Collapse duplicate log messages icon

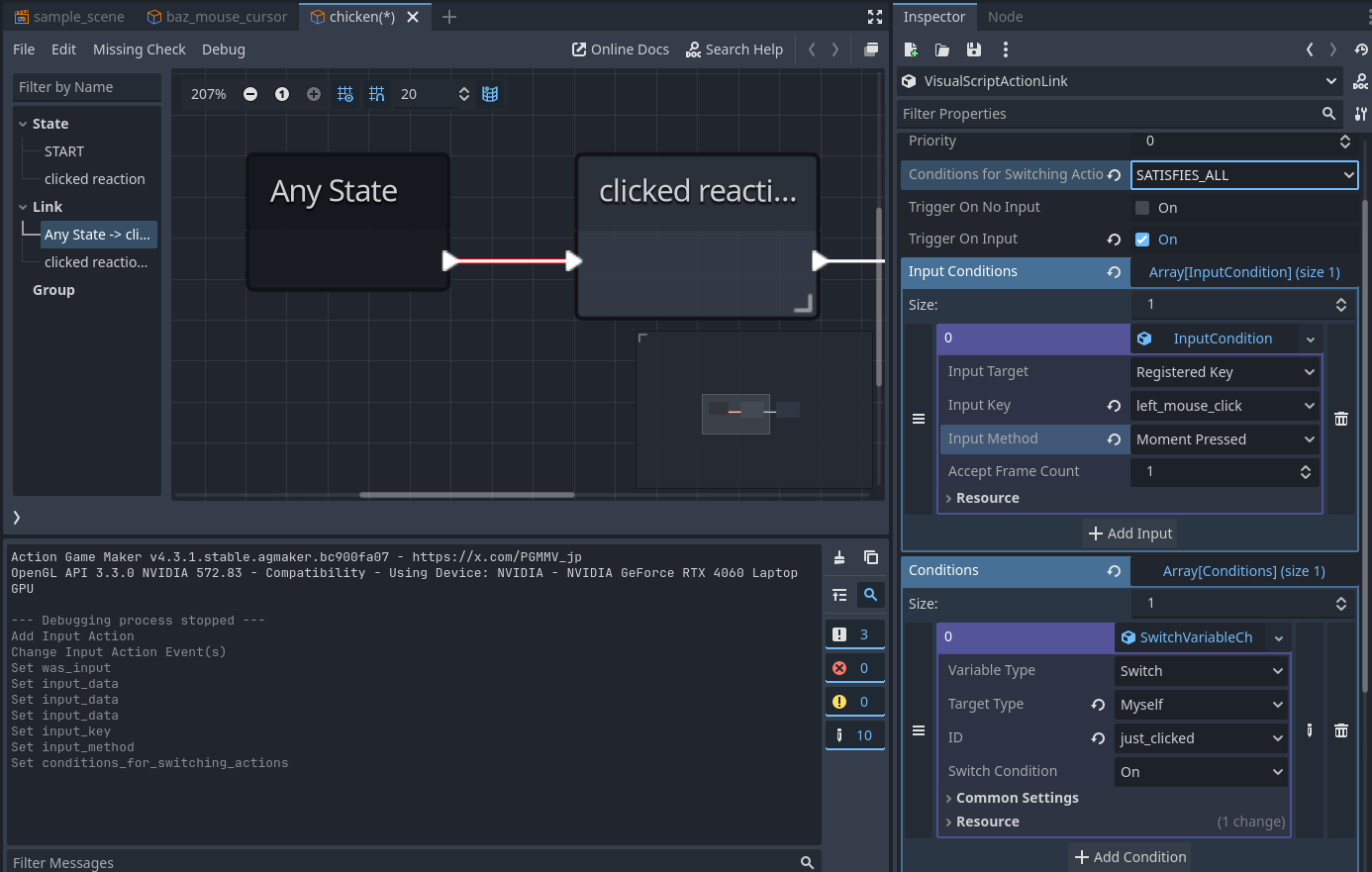(x=839, y=595)
